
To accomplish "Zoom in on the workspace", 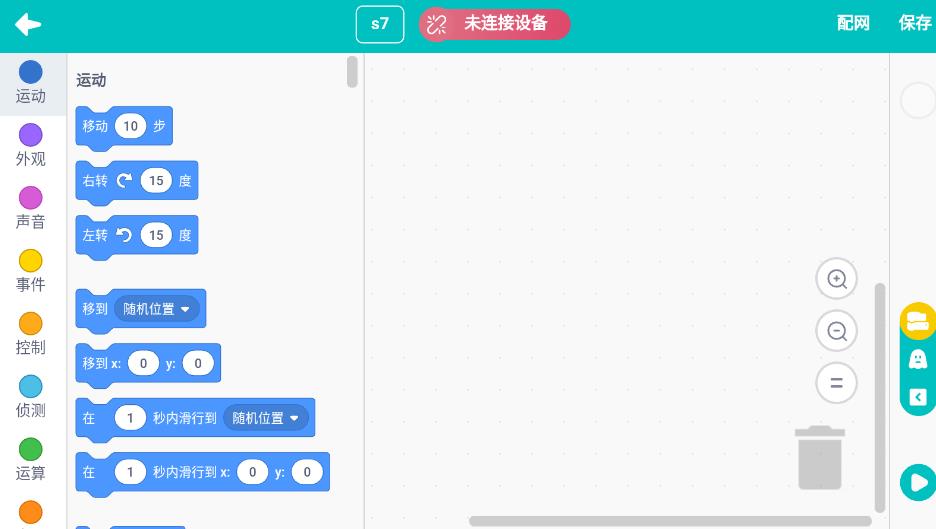I will [836, 279].
